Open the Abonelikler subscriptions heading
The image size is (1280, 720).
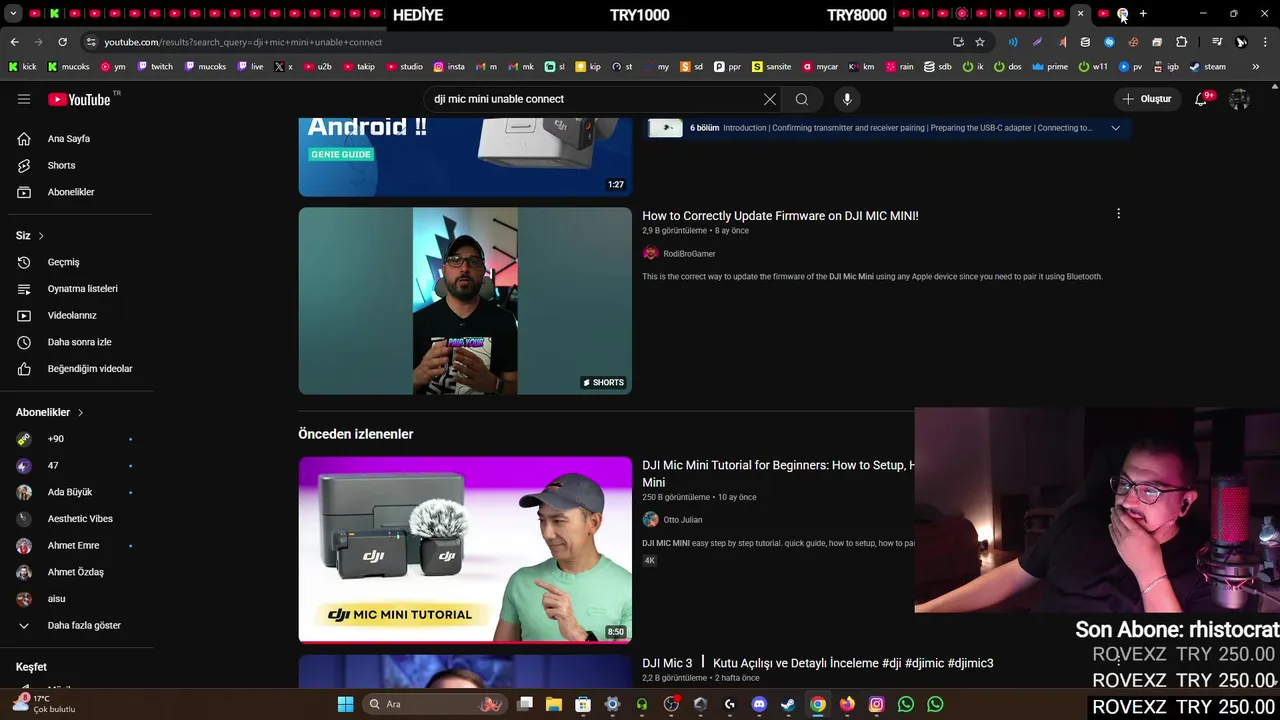tap(43, 412)
